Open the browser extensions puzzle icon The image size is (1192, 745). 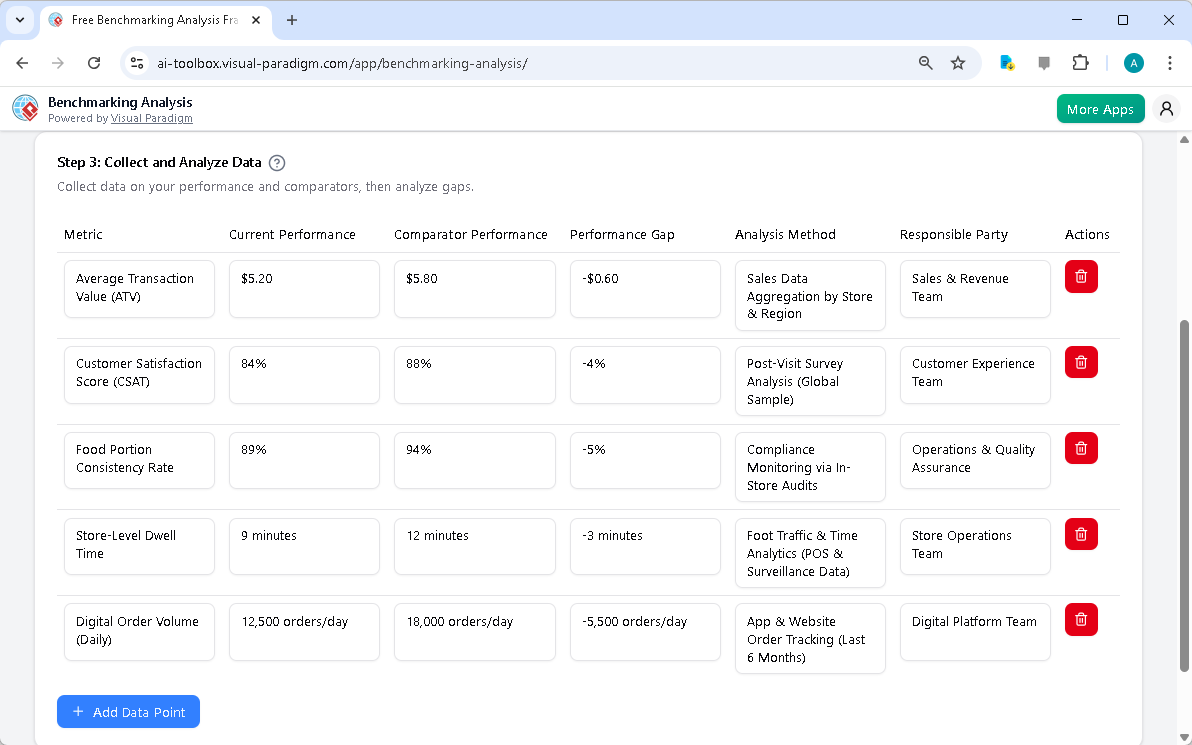[x=1081, y=62]
